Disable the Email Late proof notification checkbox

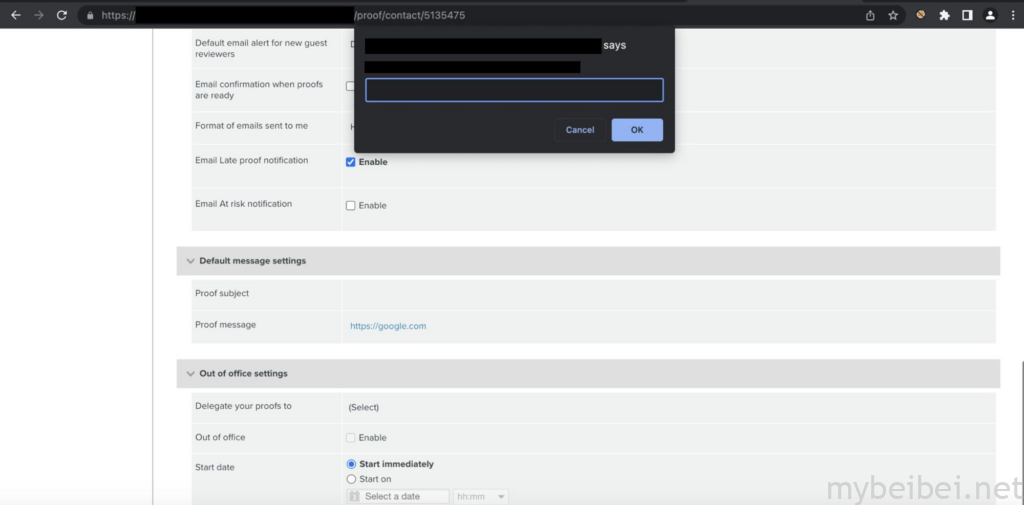pos(351,162)
